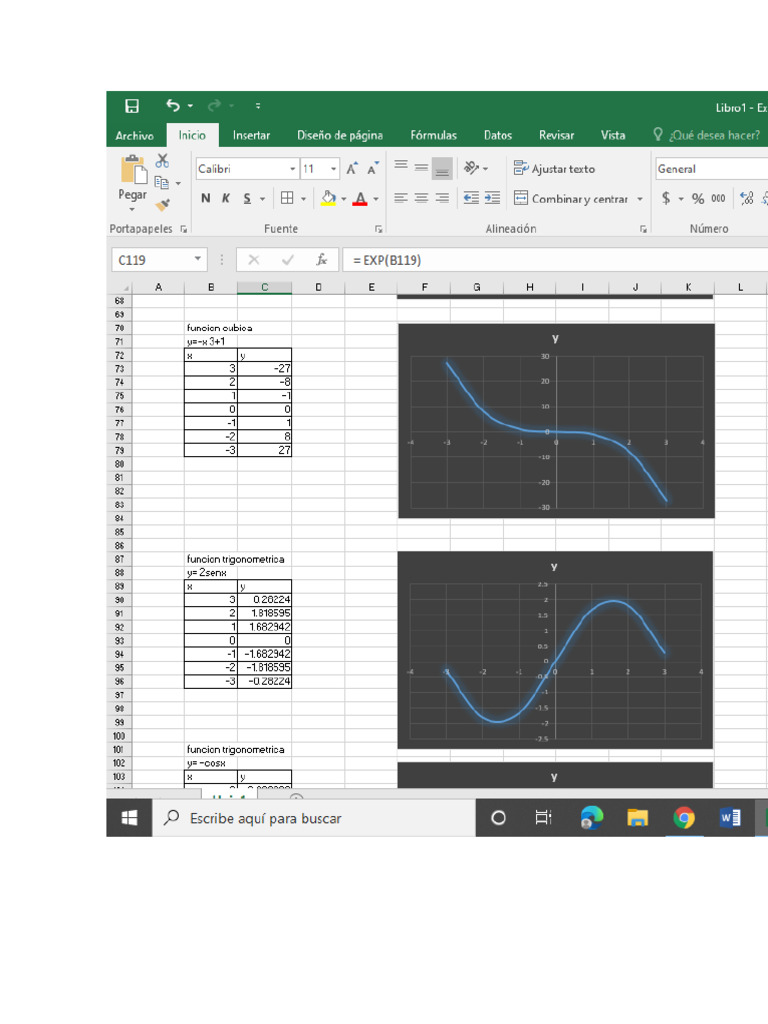
Task: Align cell text to the left
Action: [401, 198]
